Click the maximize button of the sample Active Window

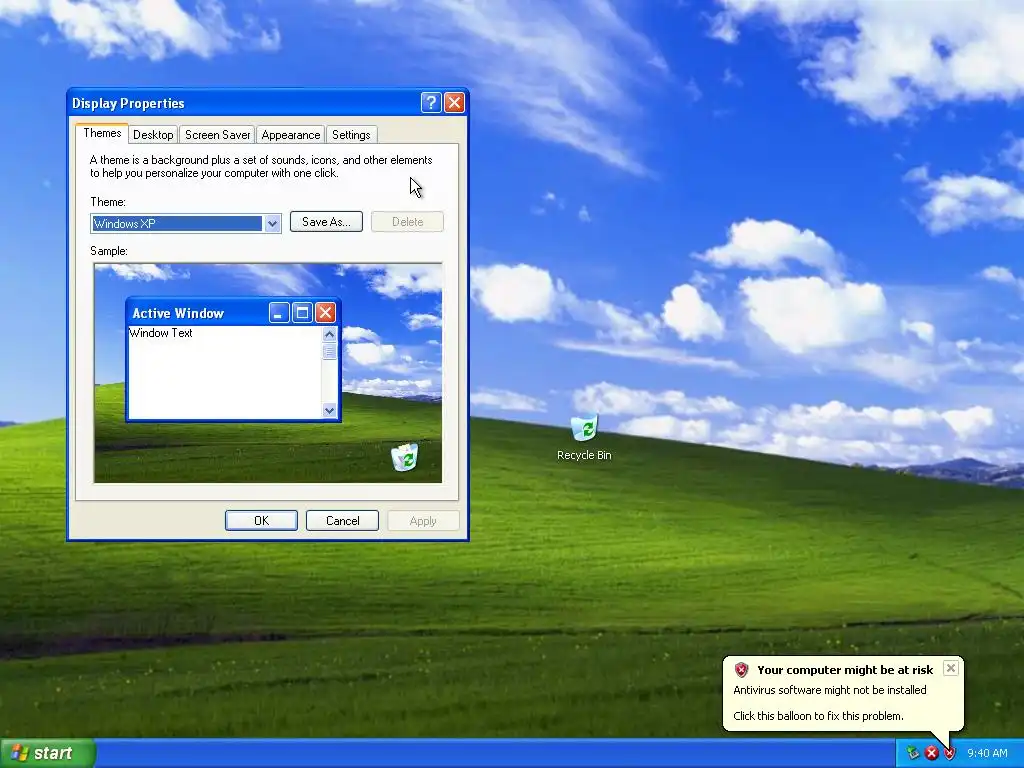(302, 313)
